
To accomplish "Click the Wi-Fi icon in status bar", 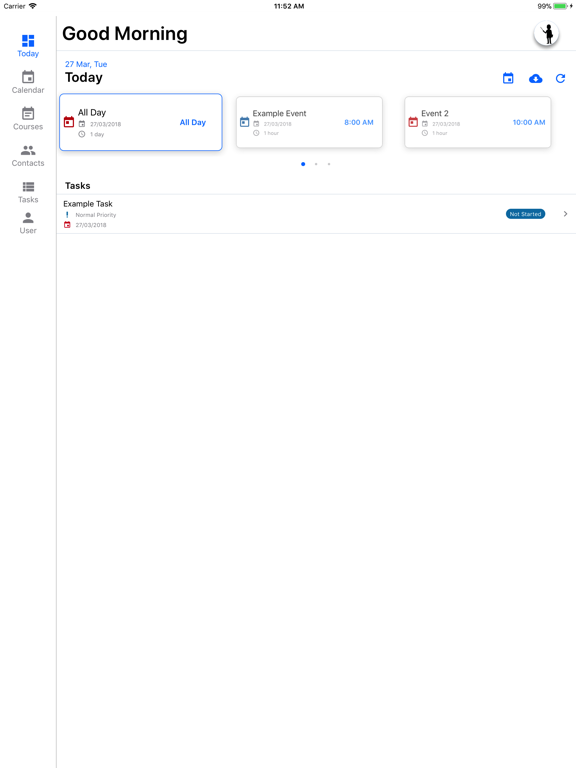I will (32, 6).
